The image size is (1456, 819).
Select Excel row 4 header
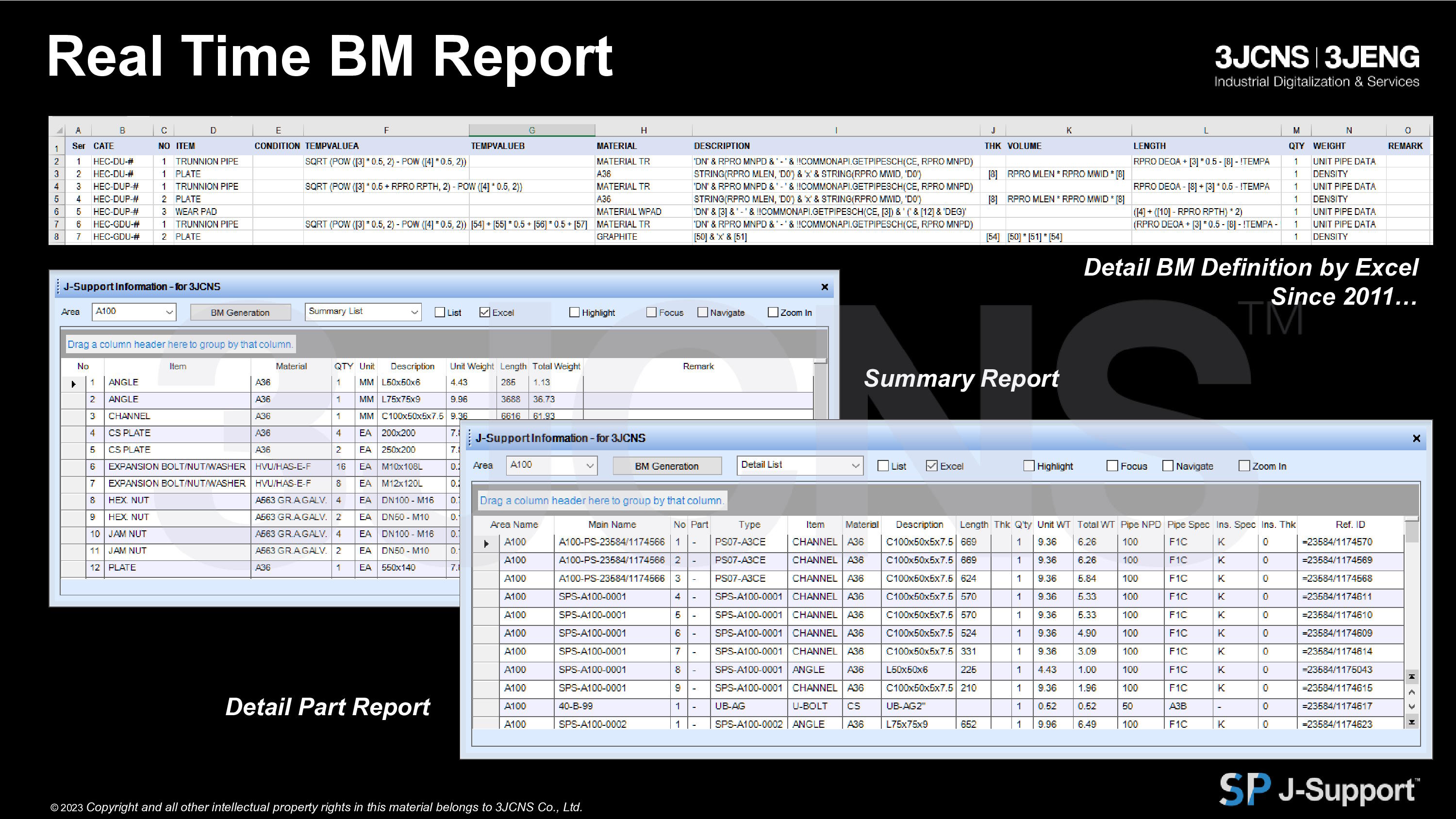(x=56, y=186)
